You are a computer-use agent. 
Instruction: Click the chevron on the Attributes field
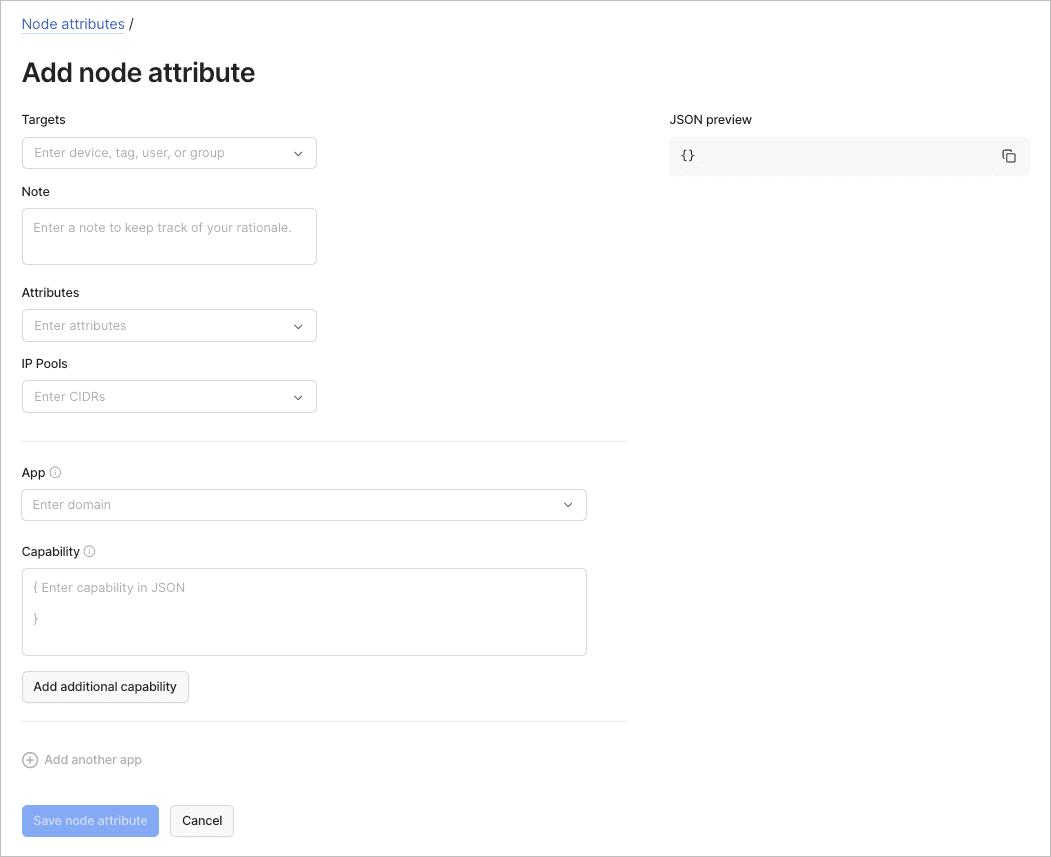point(298,325)
